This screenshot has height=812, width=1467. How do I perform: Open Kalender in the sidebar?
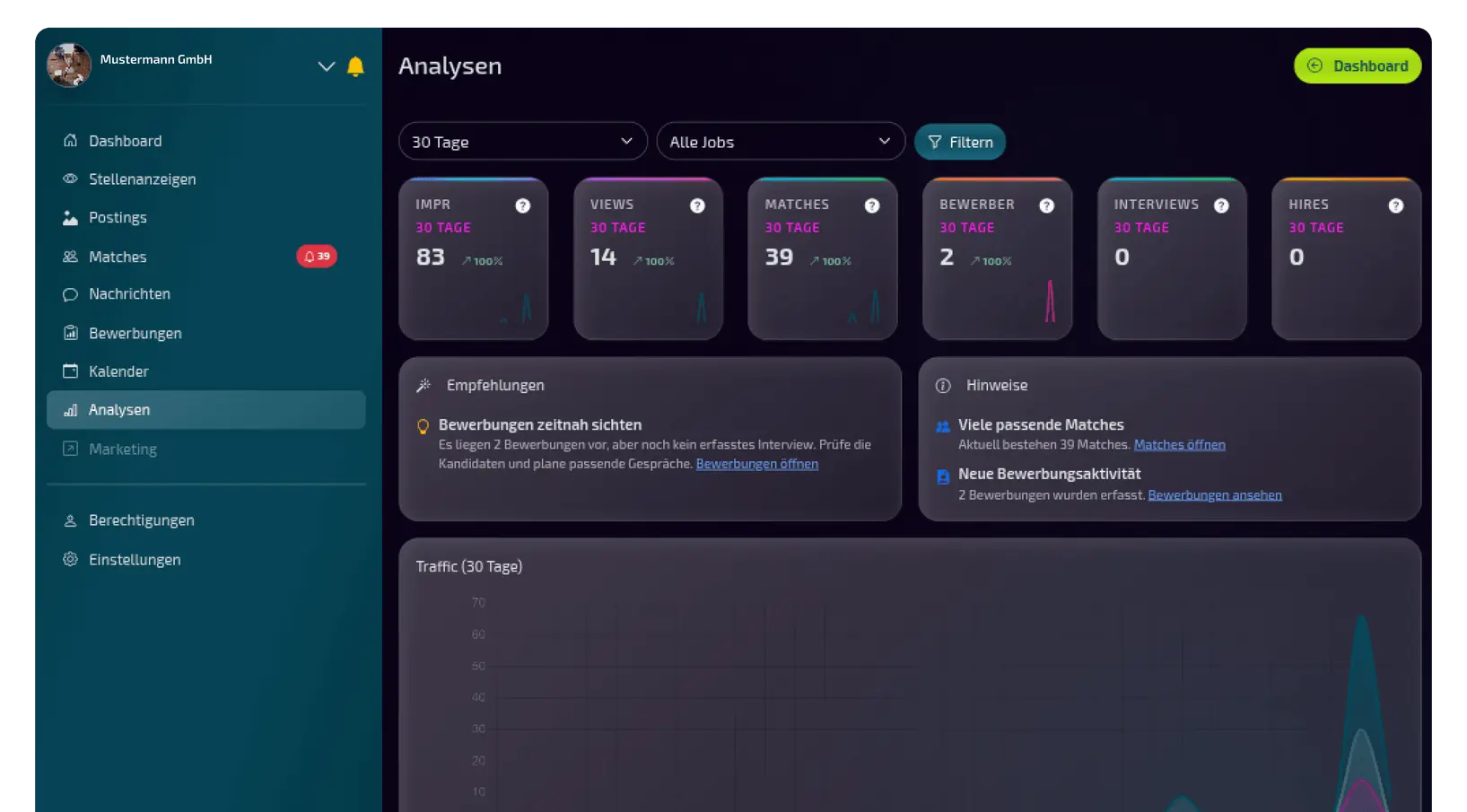[205, 371]
